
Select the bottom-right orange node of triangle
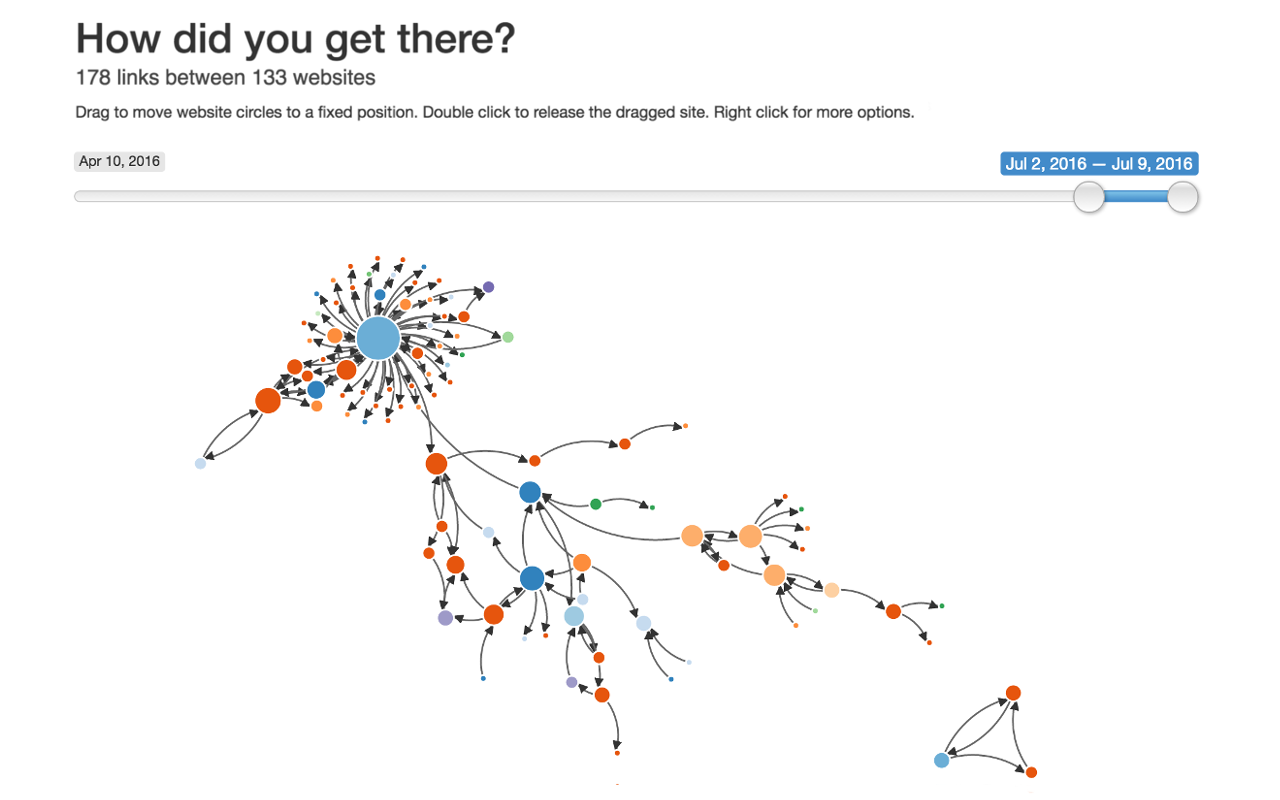coord(1031,772)
